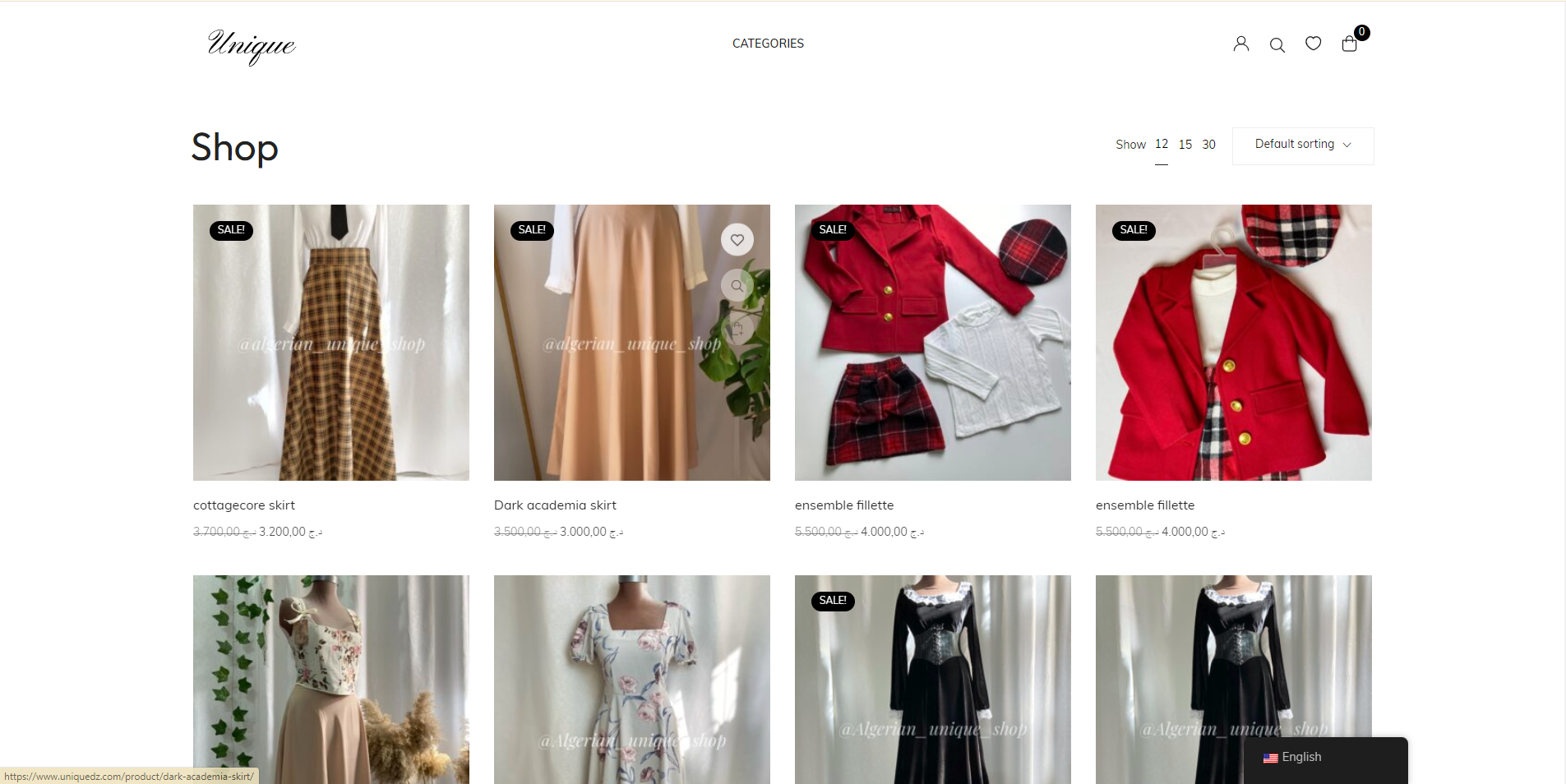Show 12 products per page
Screen dimensions: 1566x784
click(x=1161, y=145)
